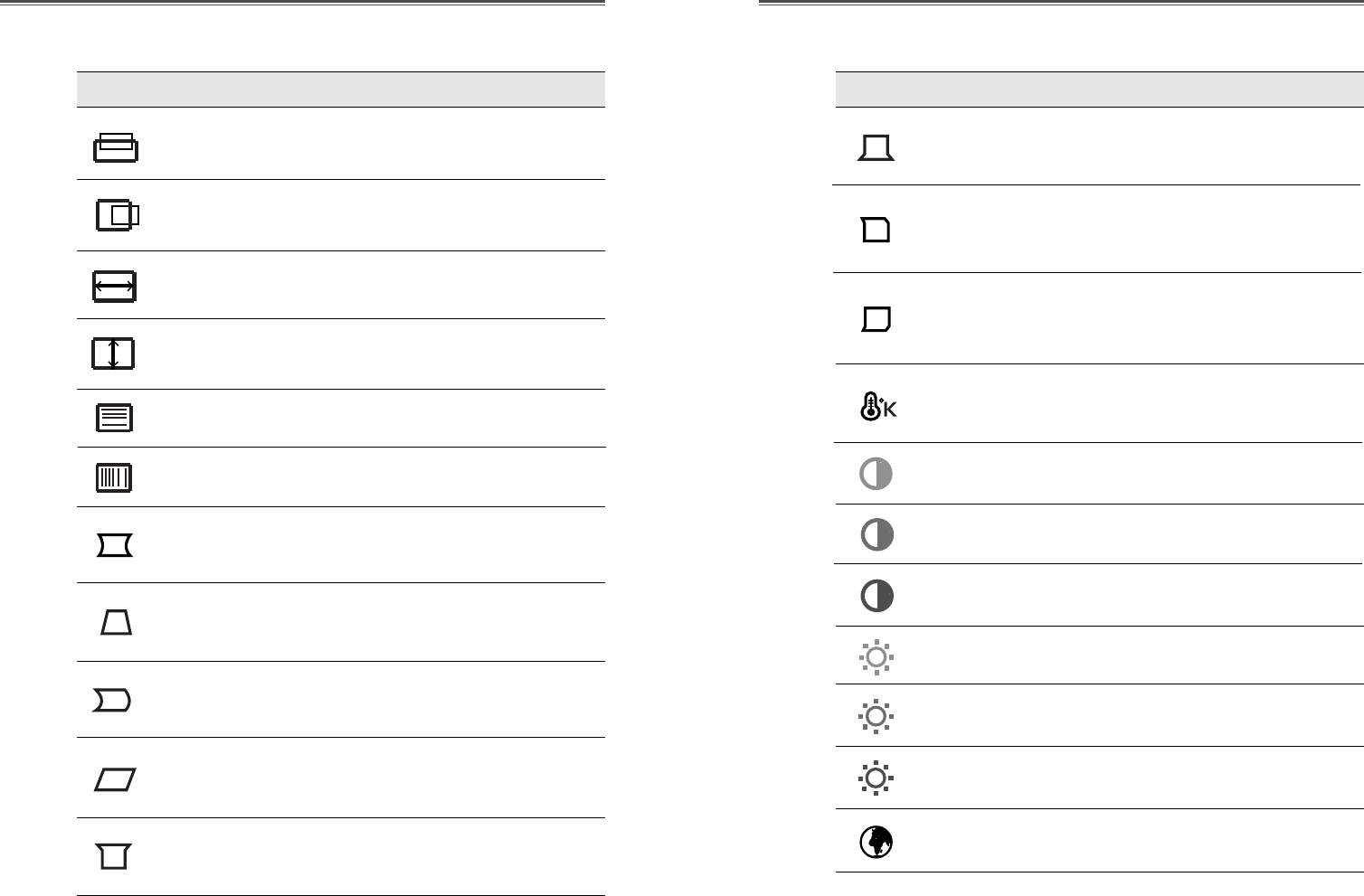Open the globe language icon
This screenshot has height=896, width=1364.
[x=876, y=843]
